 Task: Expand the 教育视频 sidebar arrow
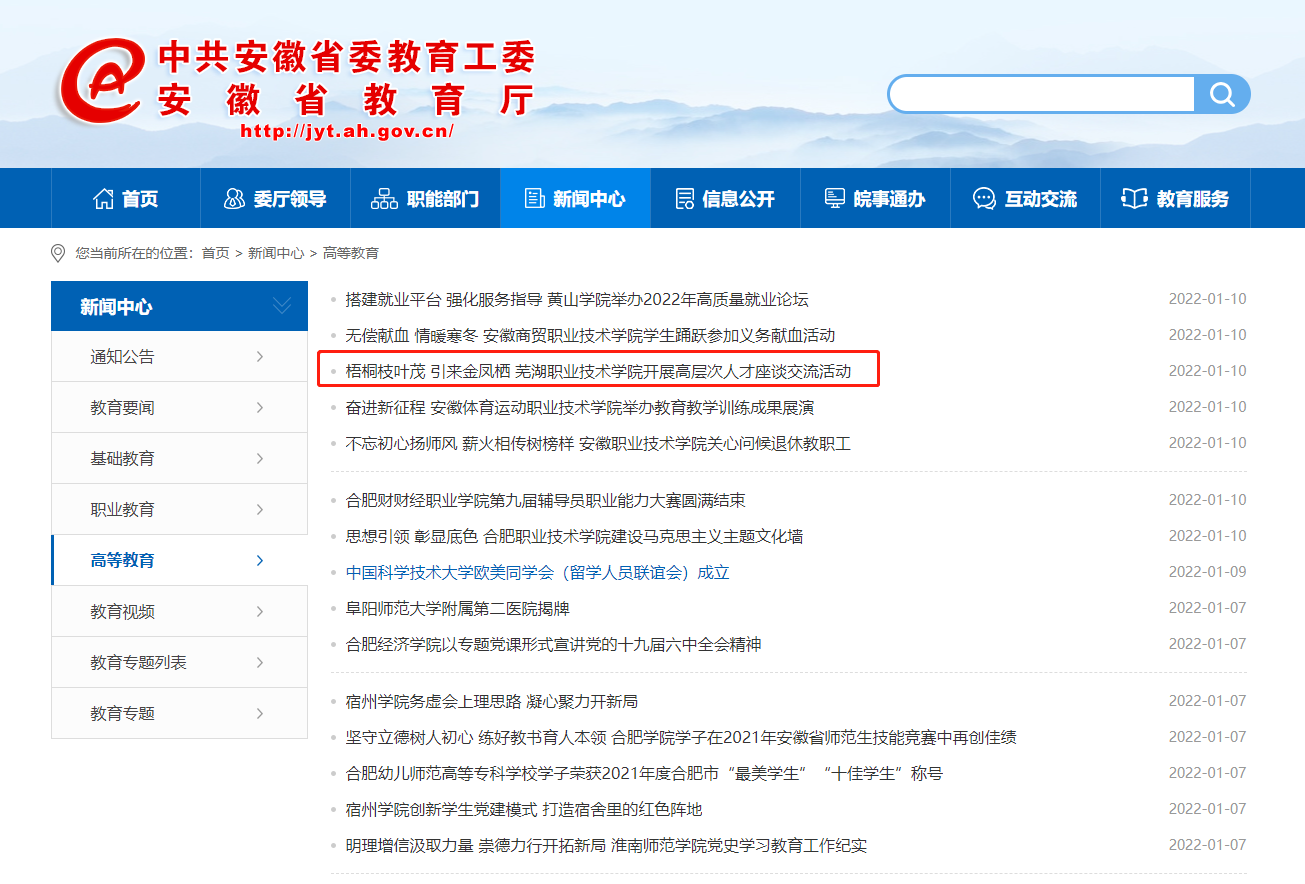260,612
